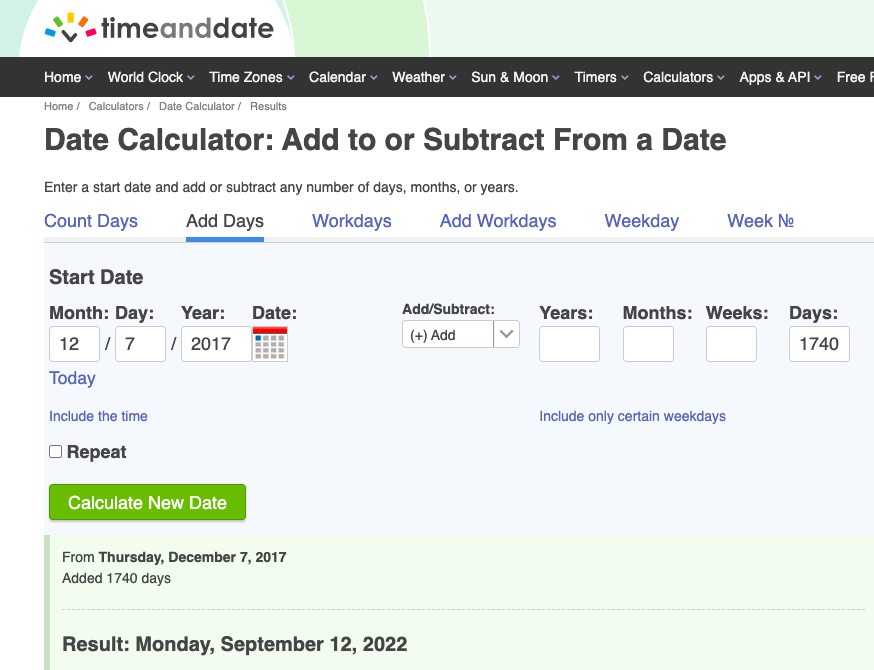The height and width of the screenshot is (670, 874).
Task: Set start date with Today link
Action: 72,378
